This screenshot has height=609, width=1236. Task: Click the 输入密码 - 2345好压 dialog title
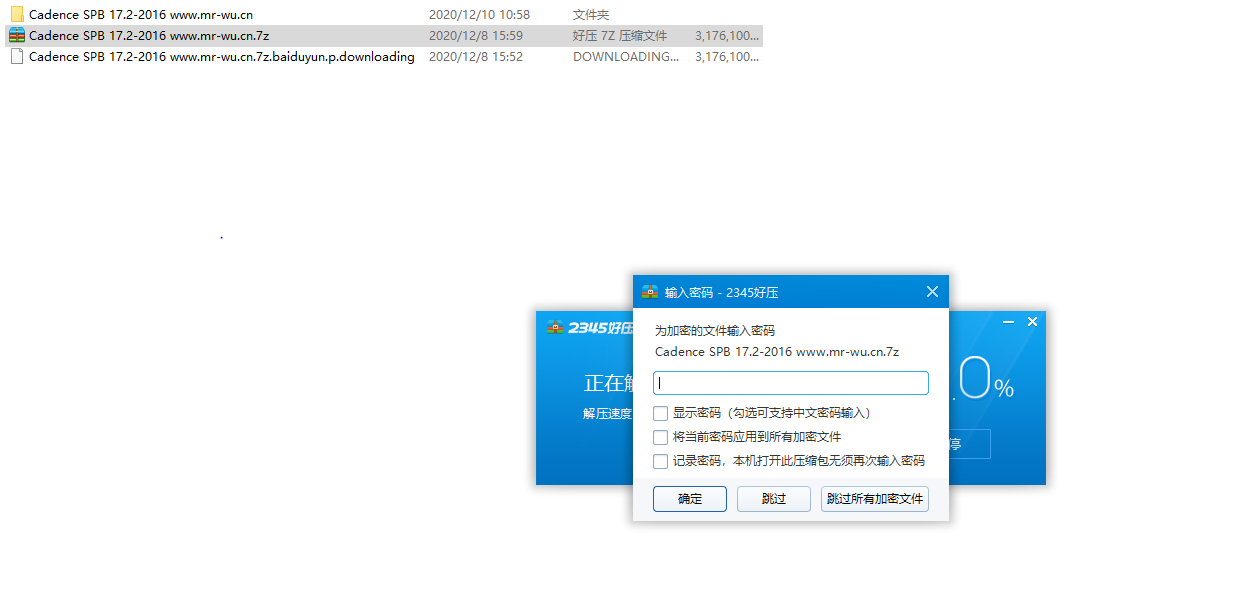722,292
